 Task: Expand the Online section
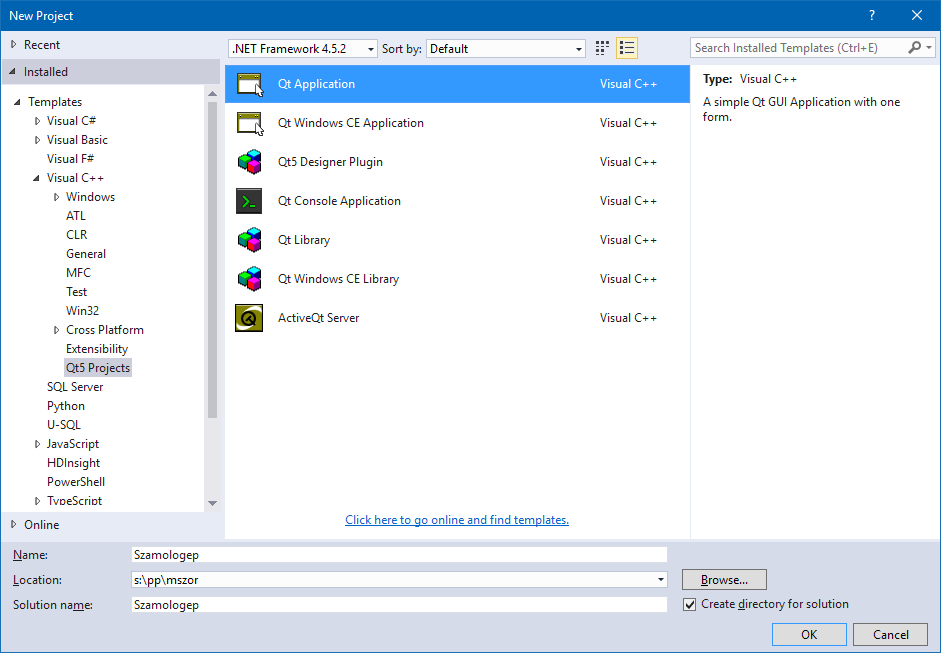pyautogui.click(x=14, y=525)
